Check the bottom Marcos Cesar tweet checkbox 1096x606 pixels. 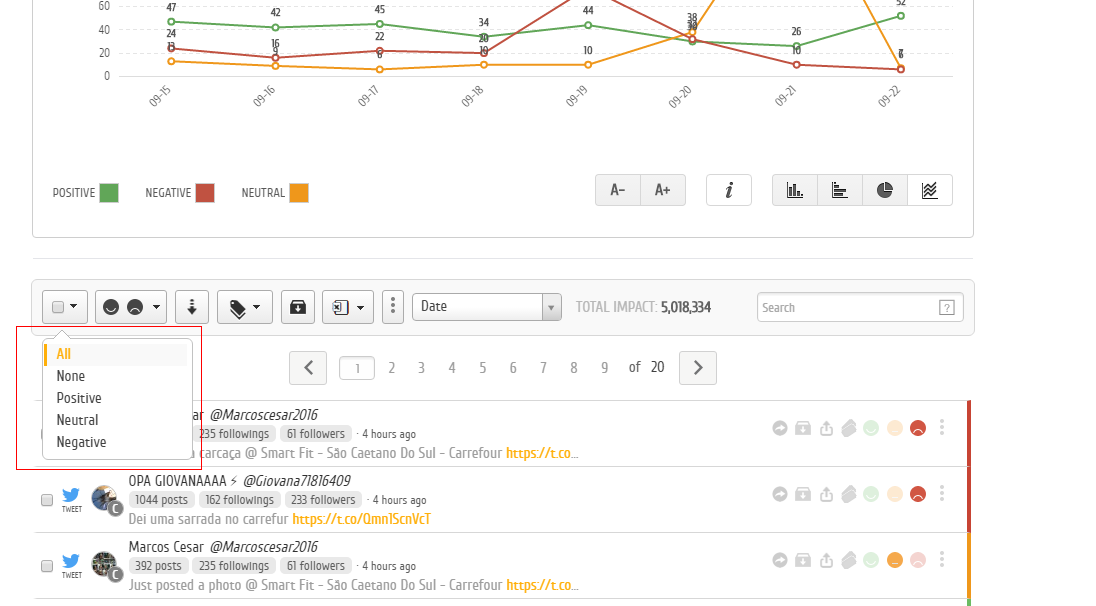pyautogui.click(x=47, y=565)
